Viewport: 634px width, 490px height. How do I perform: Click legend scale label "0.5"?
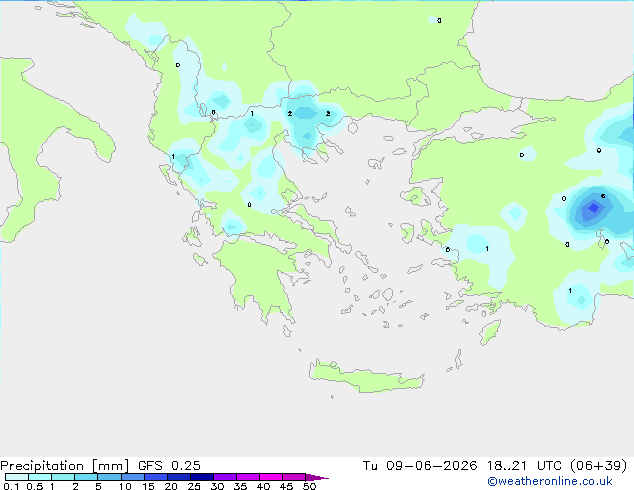tap(35, 486)
